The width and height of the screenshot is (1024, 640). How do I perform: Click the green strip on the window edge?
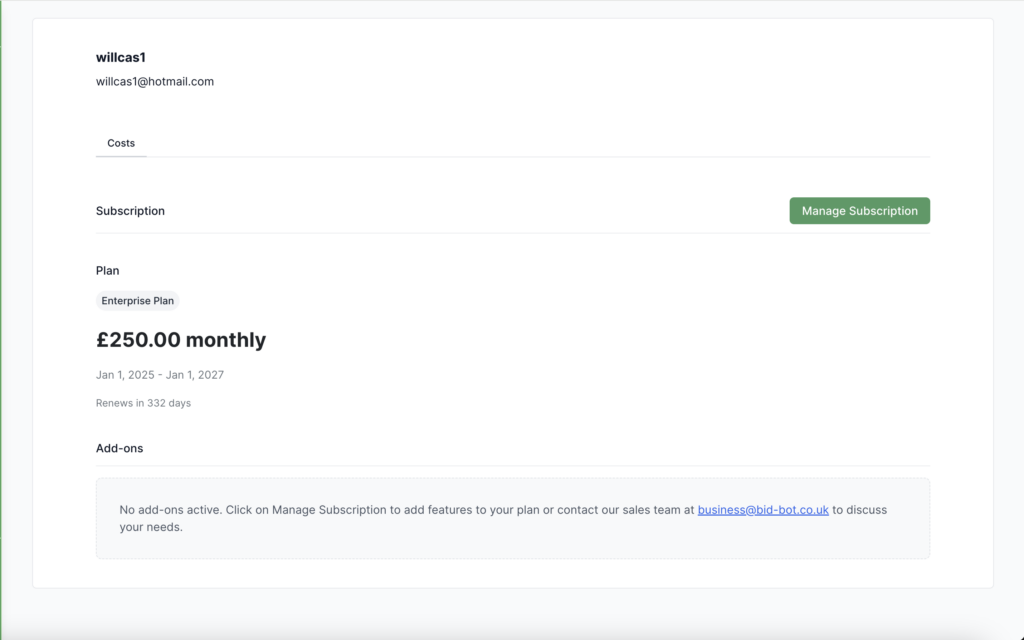[2, 300]
